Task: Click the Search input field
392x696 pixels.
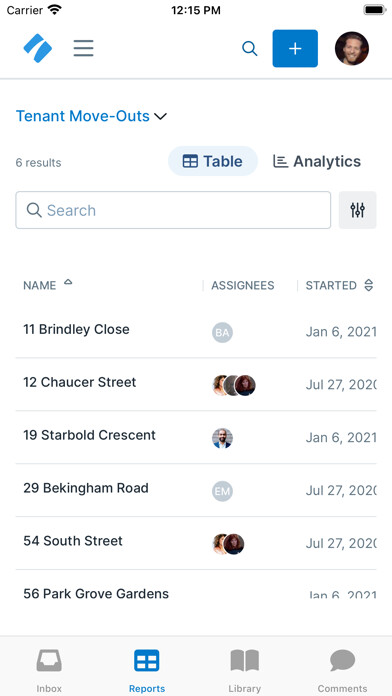Action: [173, 210]
